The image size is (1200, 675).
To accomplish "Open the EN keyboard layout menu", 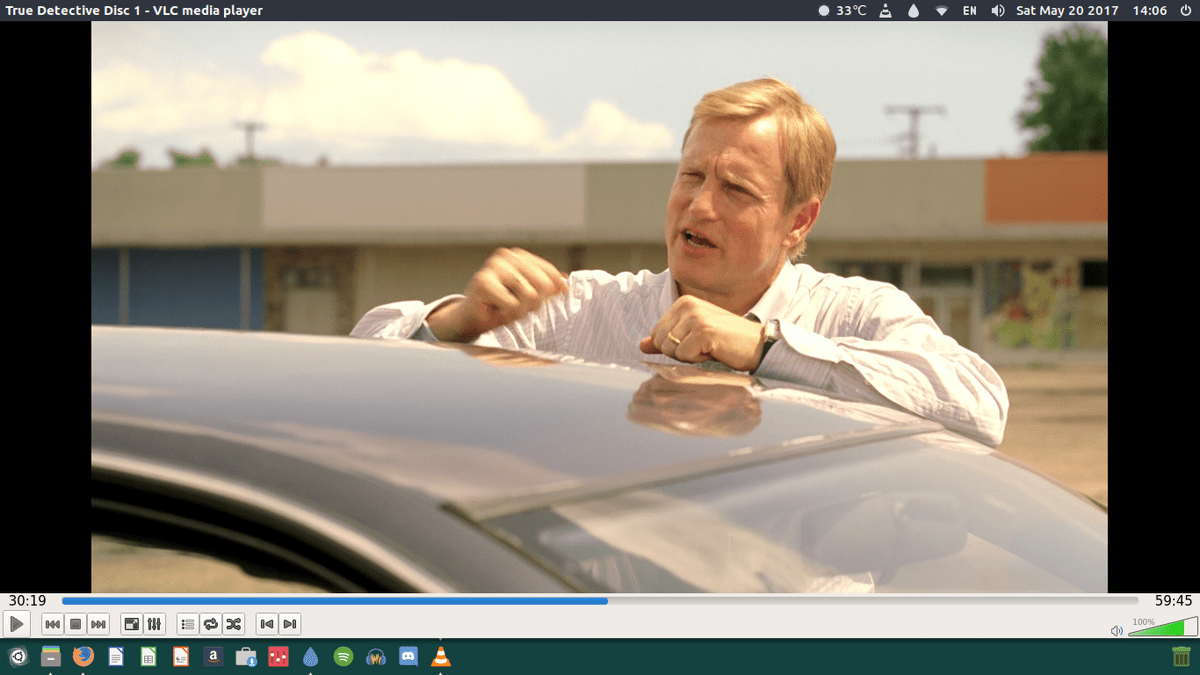I will pos(969,11).
